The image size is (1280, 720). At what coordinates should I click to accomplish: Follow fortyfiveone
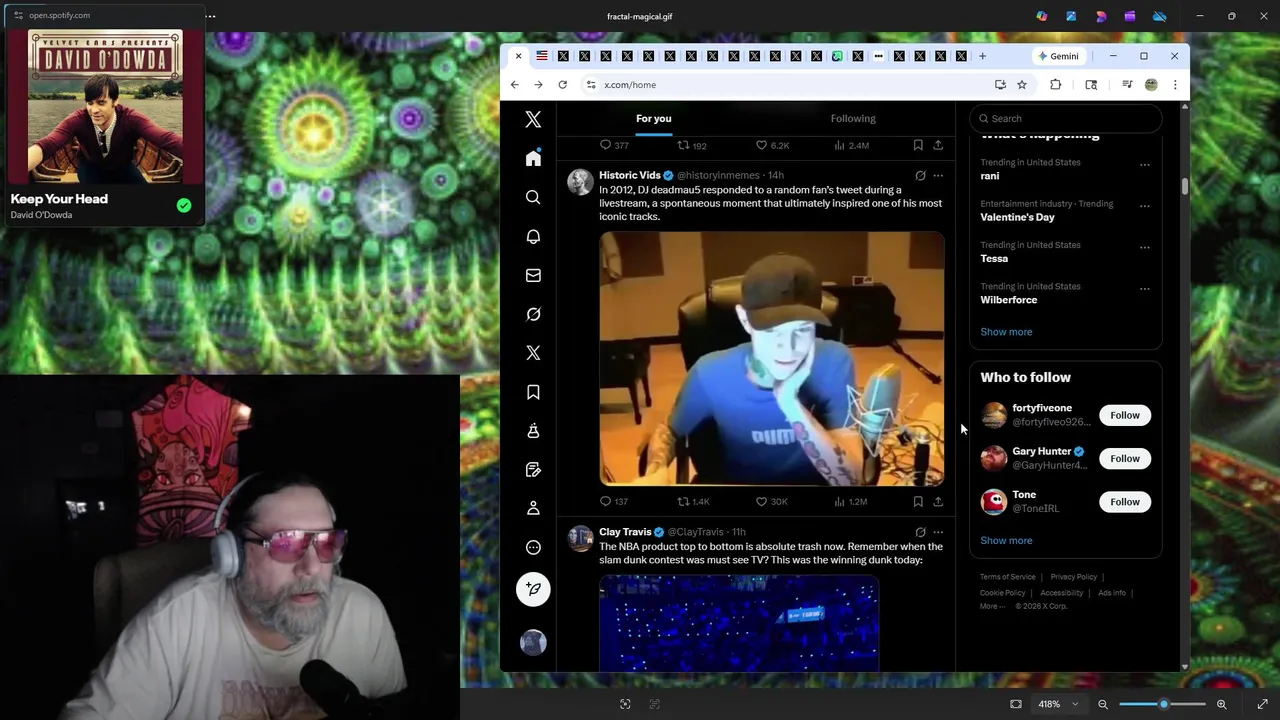(1125, 415)
